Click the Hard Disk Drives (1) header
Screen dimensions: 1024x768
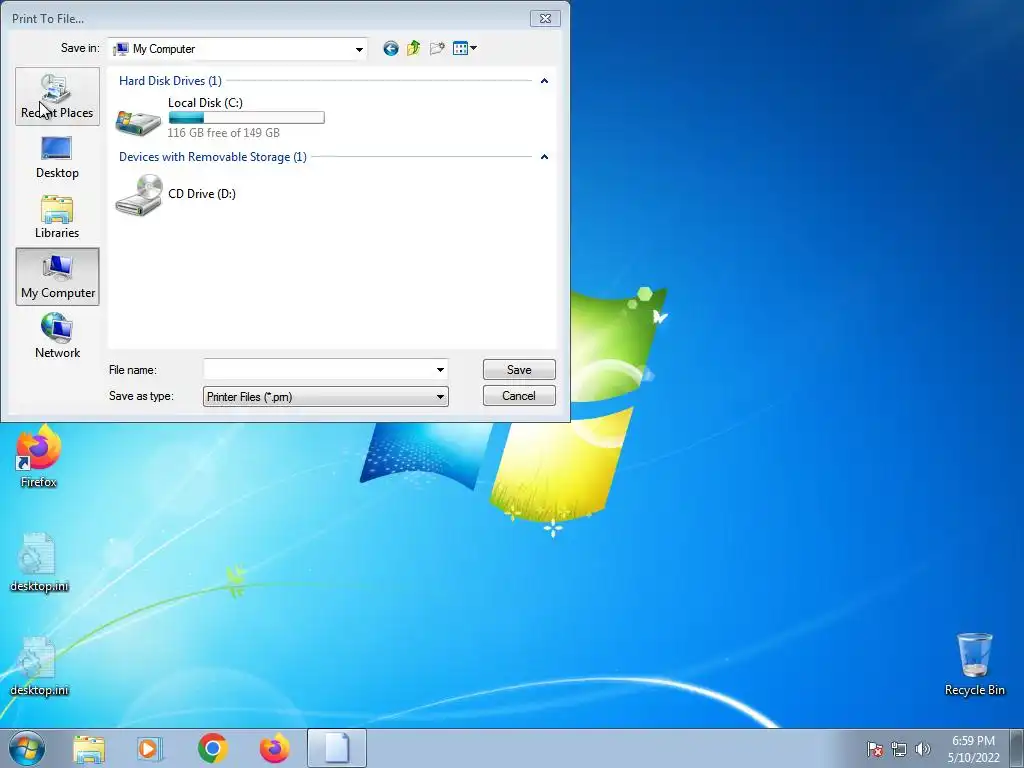170,81
